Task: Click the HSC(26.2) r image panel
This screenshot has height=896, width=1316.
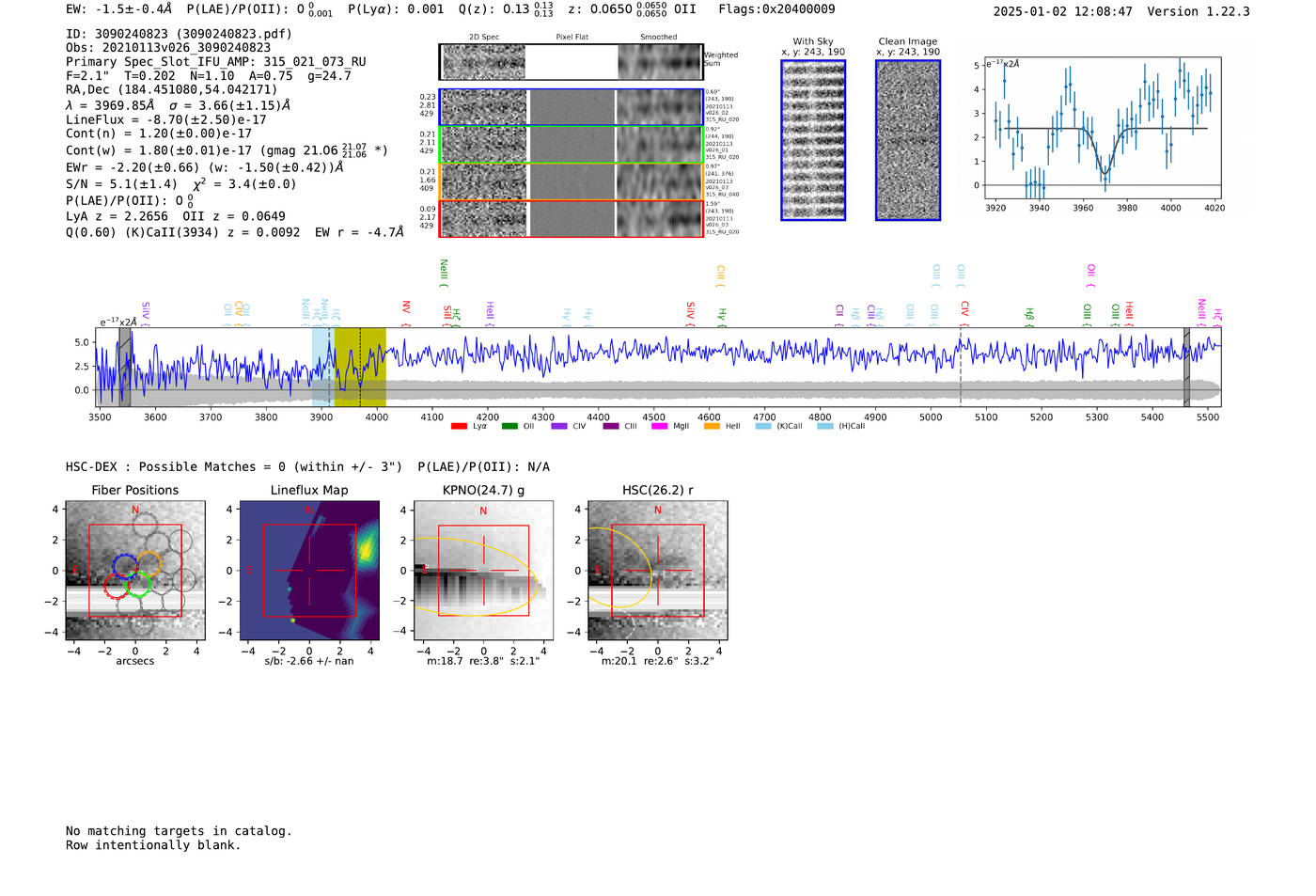Action: point(657,571)
